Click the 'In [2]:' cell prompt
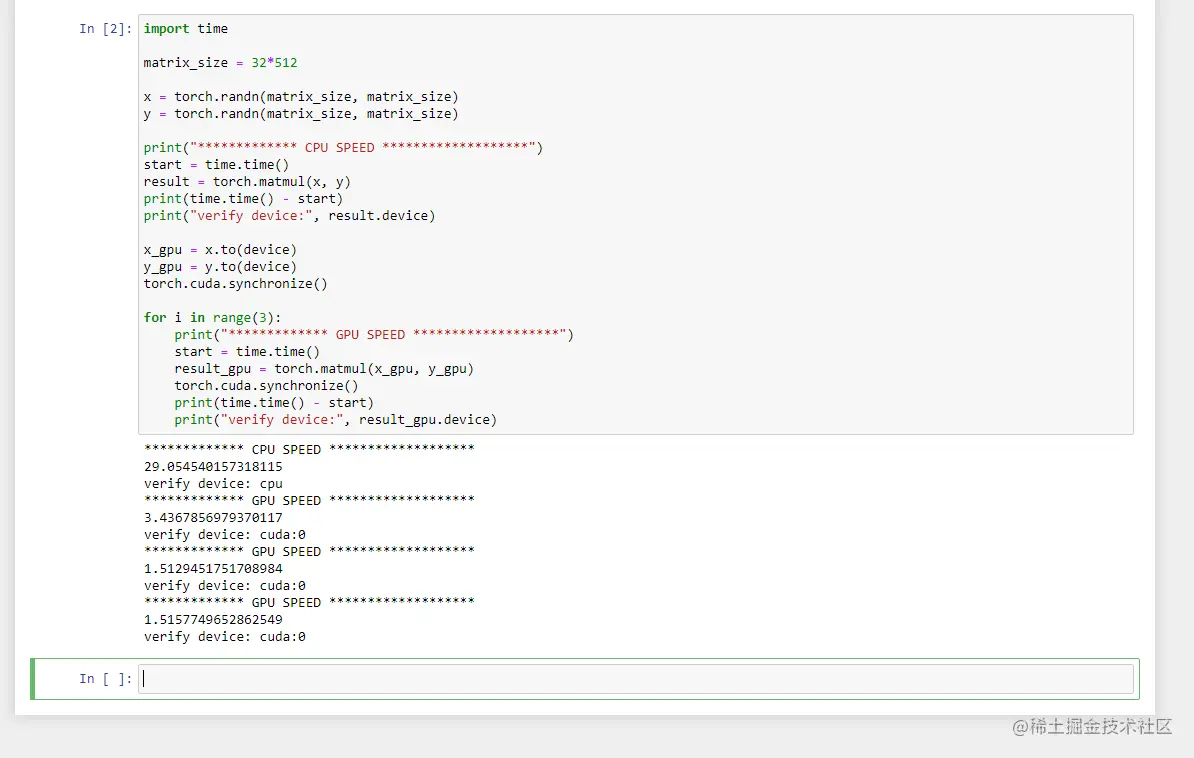1194x758 pixels. click(105, 29)
